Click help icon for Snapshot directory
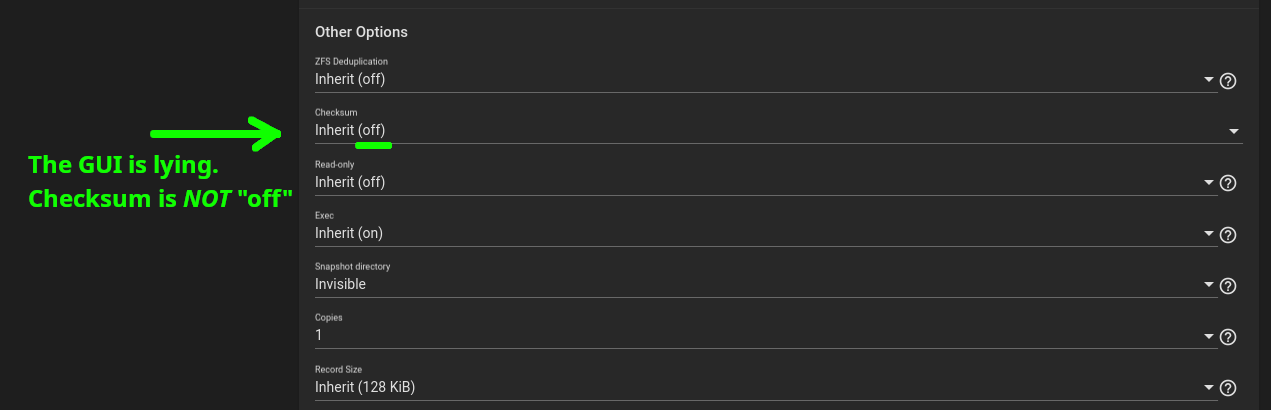 coord(1229,286)
